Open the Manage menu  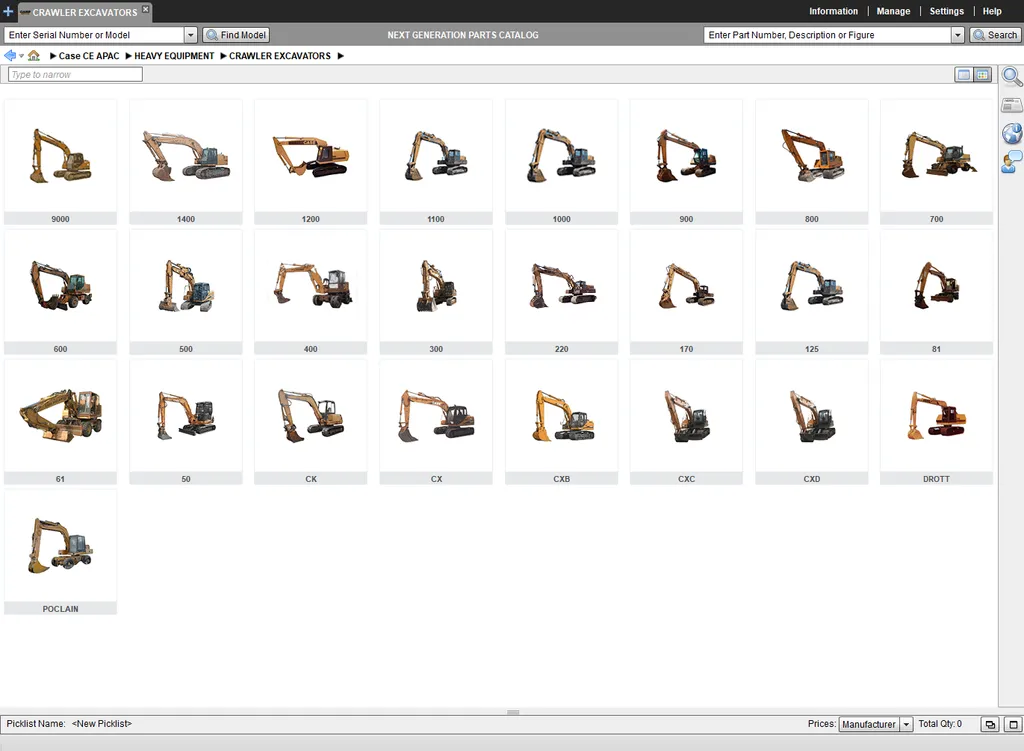893,11
